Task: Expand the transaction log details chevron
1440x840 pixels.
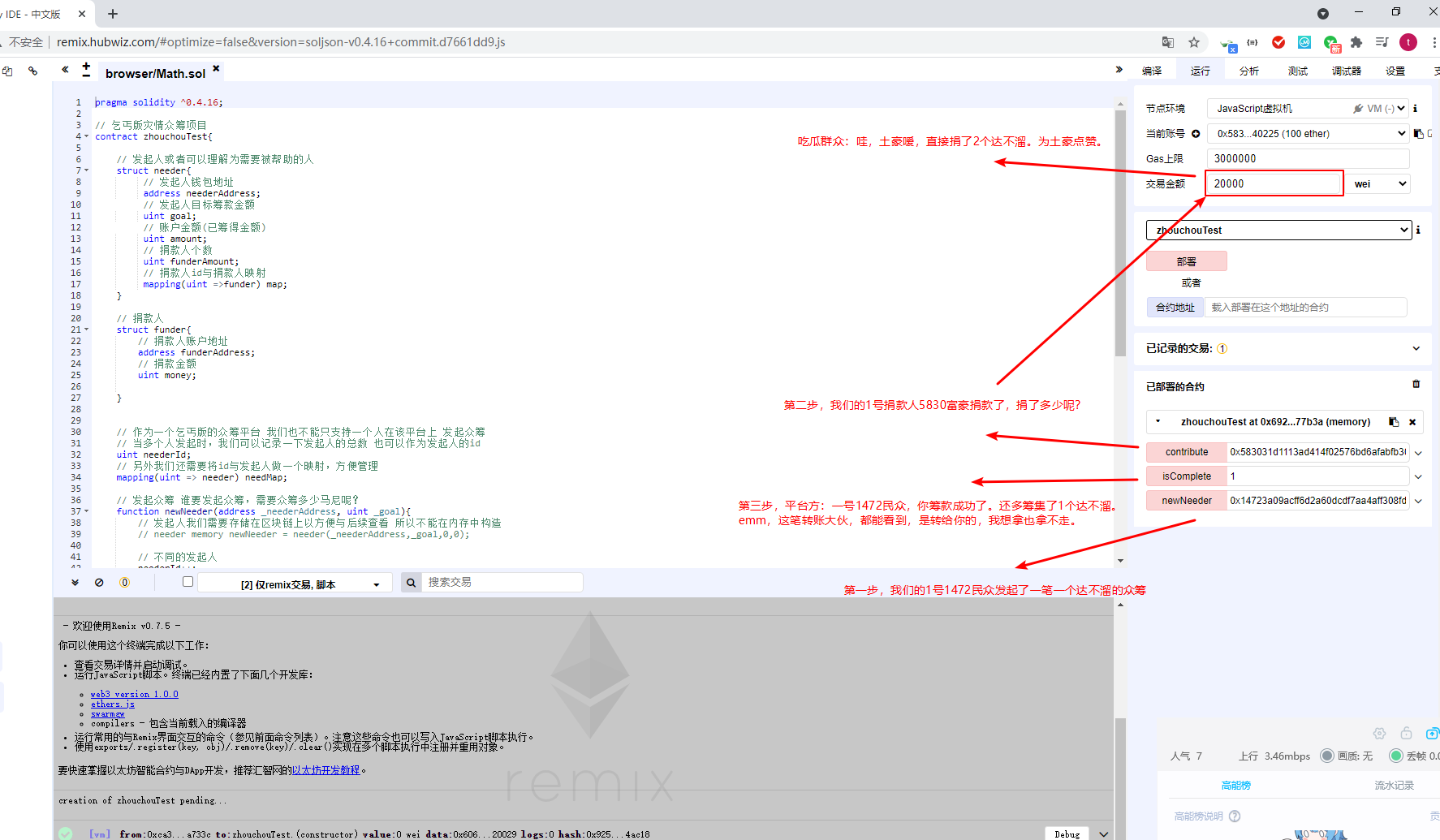Action: [1104, 834]
